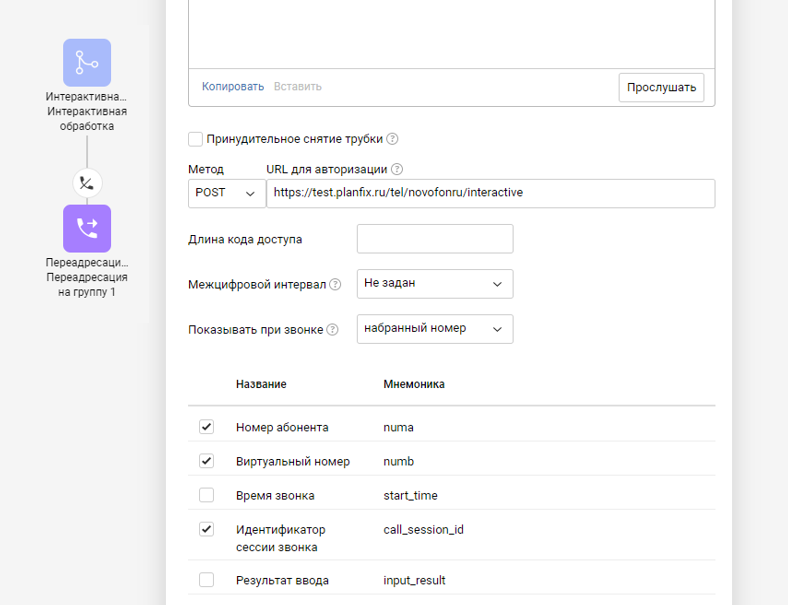Focus the Длина кода доступа field
This screenshot has height=605, width=788.
[435, 239]
